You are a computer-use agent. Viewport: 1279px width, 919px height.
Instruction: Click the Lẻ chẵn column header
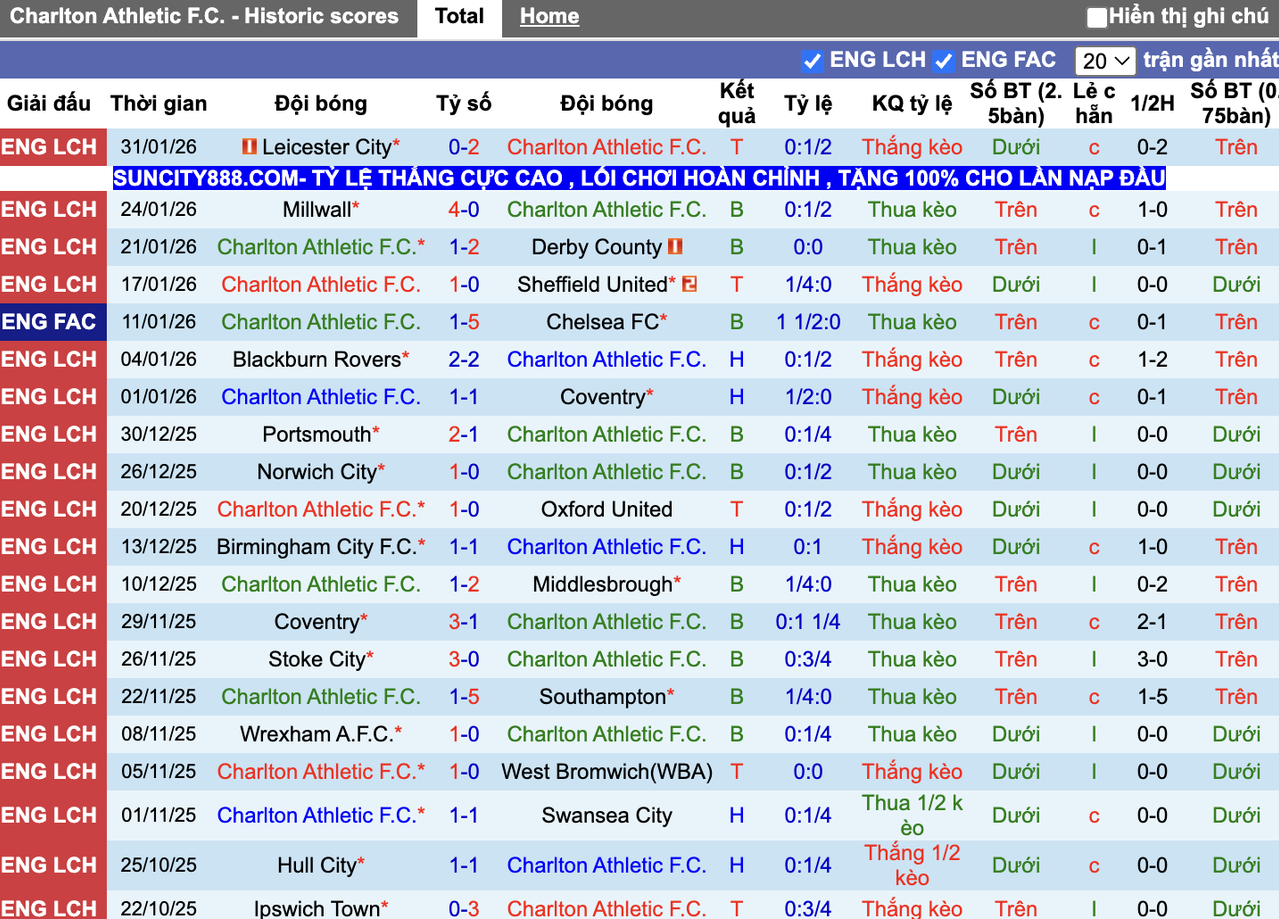pos(1095,104)
